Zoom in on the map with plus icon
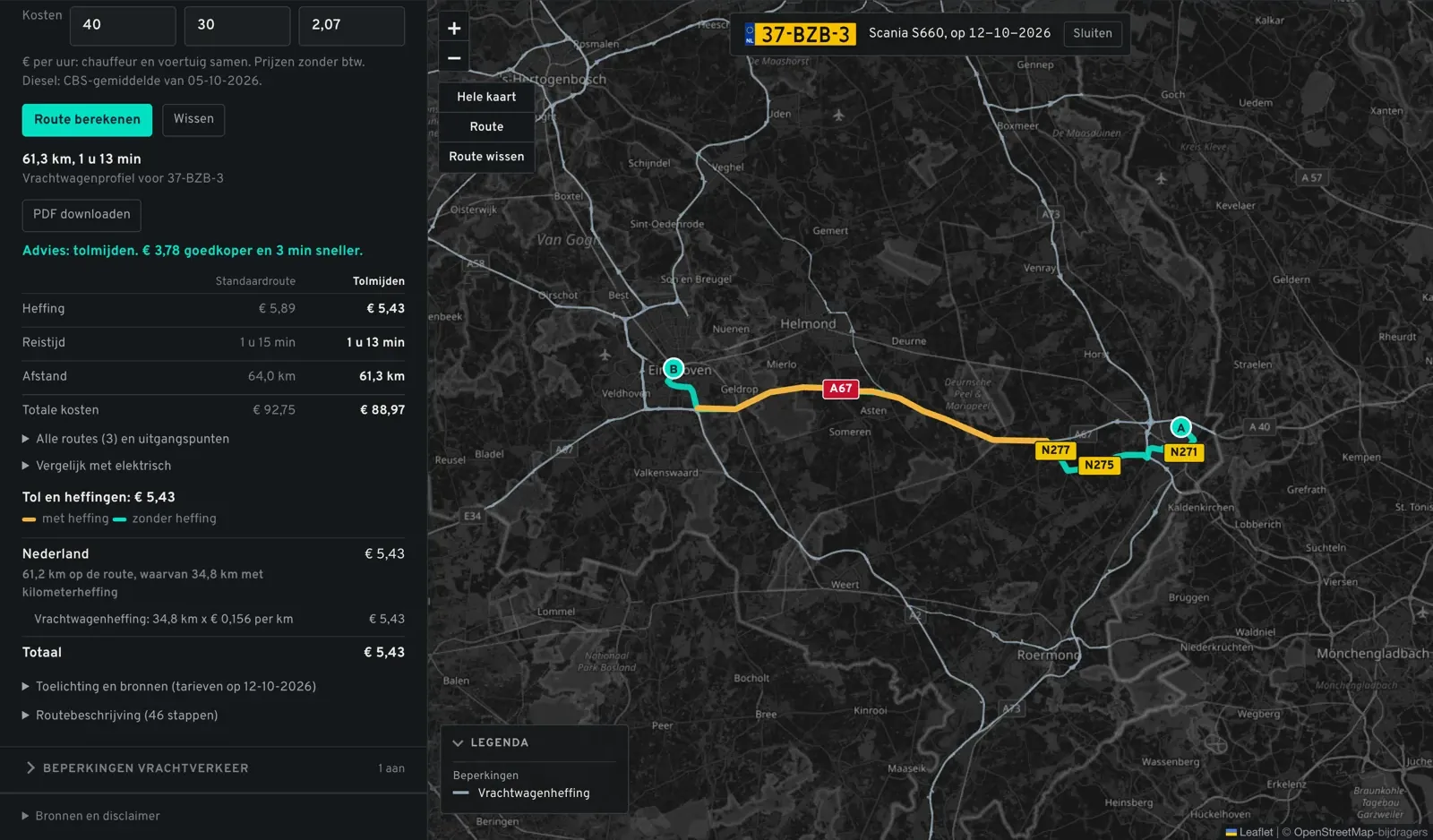The width and height of the screenshot is (1433, 840). (x=454, y=28)
